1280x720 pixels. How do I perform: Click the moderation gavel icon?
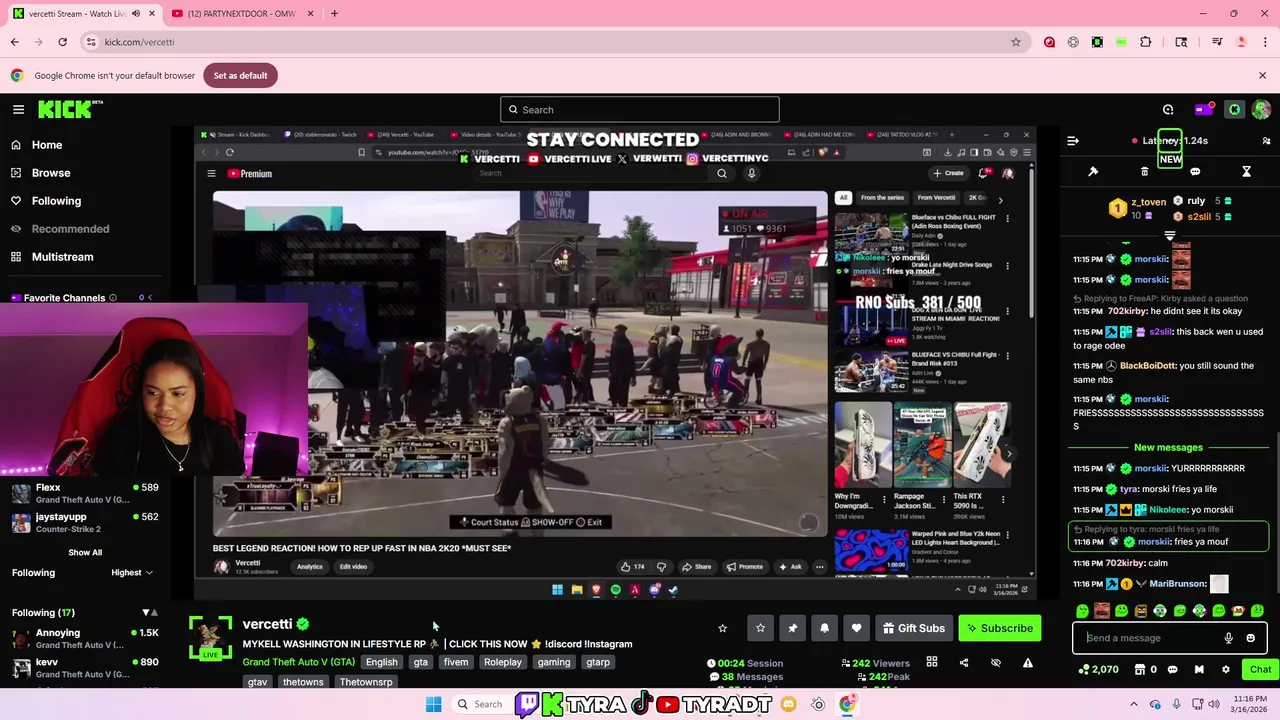tap(1093, 172)
